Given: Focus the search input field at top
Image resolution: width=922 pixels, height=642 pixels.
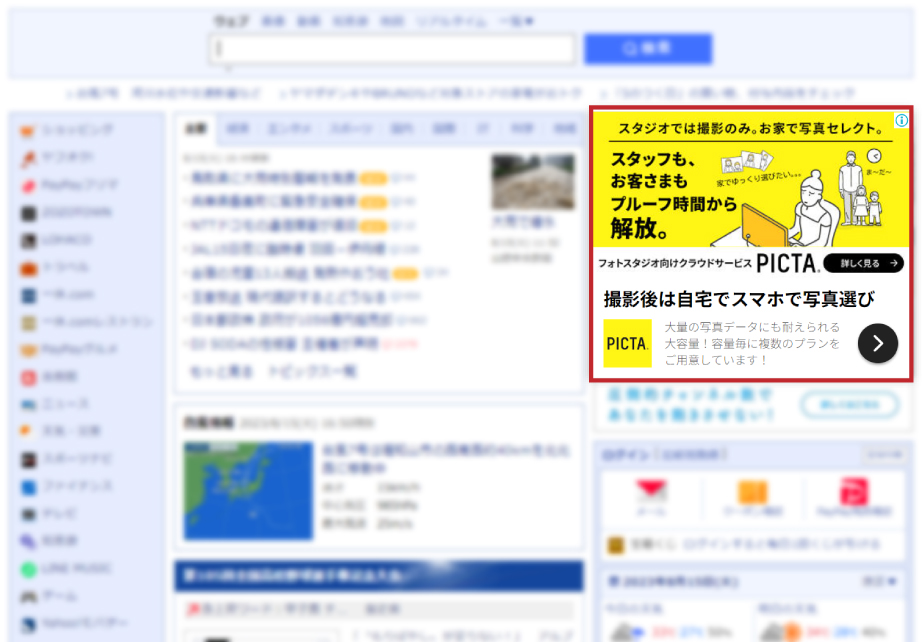Looking at the screenshot, I should click(x=392, y=49).
